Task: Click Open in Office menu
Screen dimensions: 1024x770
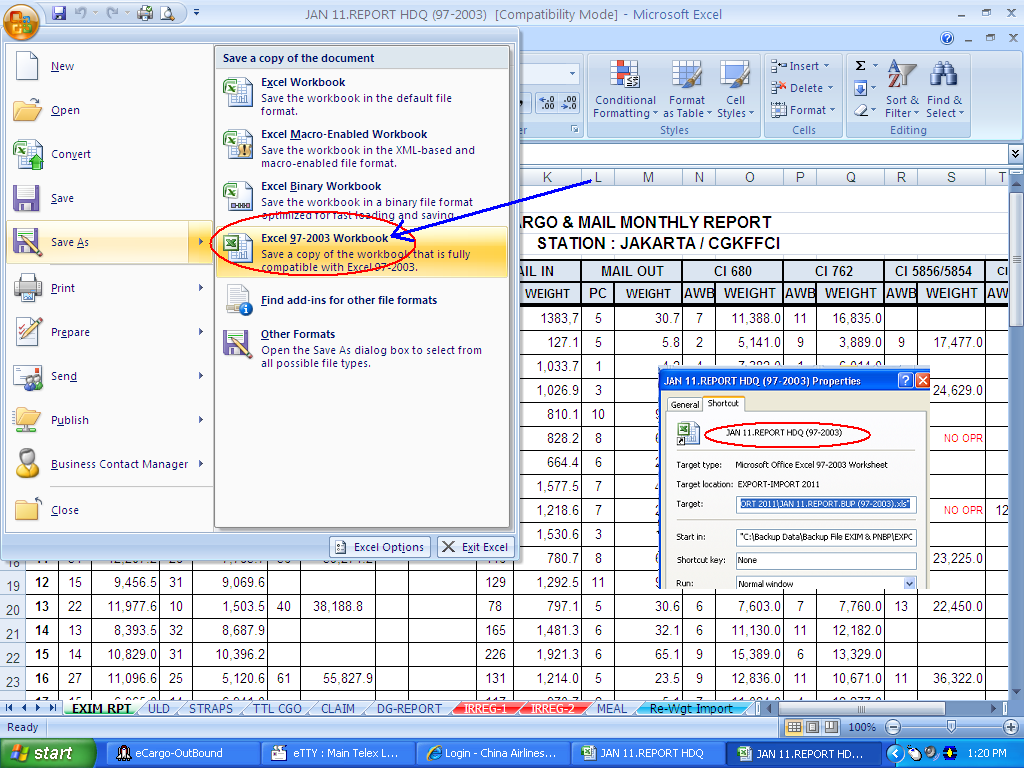Action: click(x=108, y=110)
